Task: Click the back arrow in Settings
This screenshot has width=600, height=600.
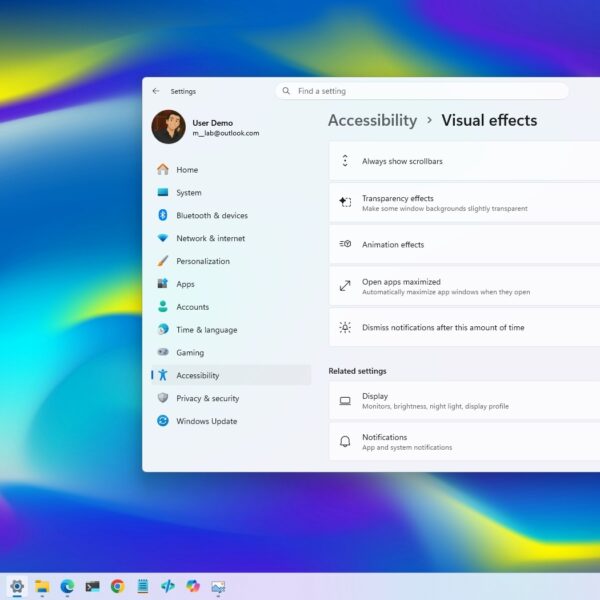Action: [156, 91]
